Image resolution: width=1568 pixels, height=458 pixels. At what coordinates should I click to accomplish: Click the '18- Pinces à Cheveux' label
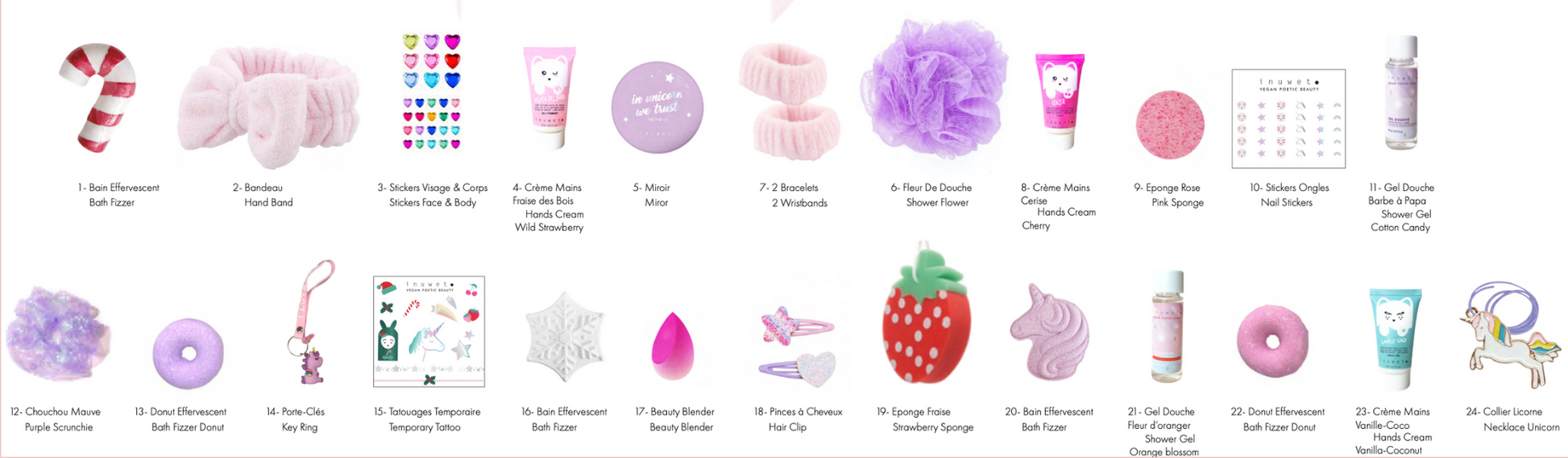[798, 412]
